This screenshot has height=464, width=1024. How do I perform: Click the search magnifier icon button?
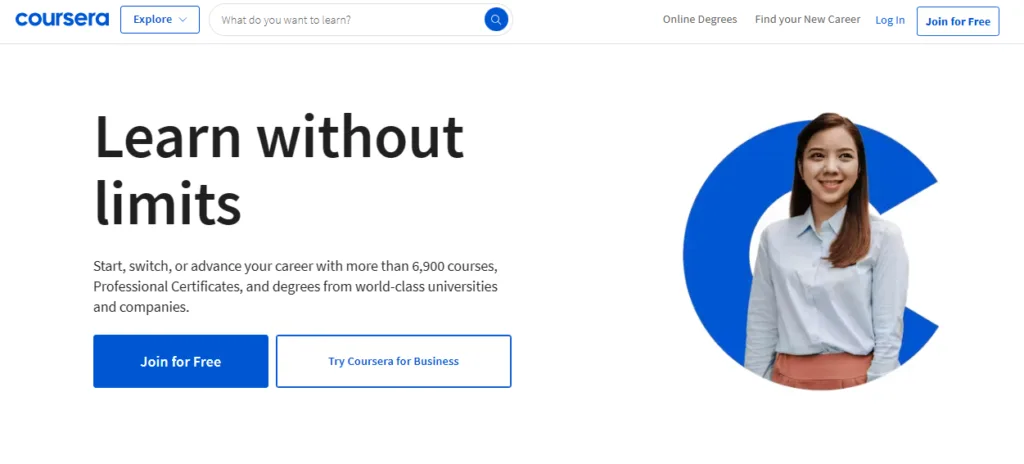tap(496, 20)
